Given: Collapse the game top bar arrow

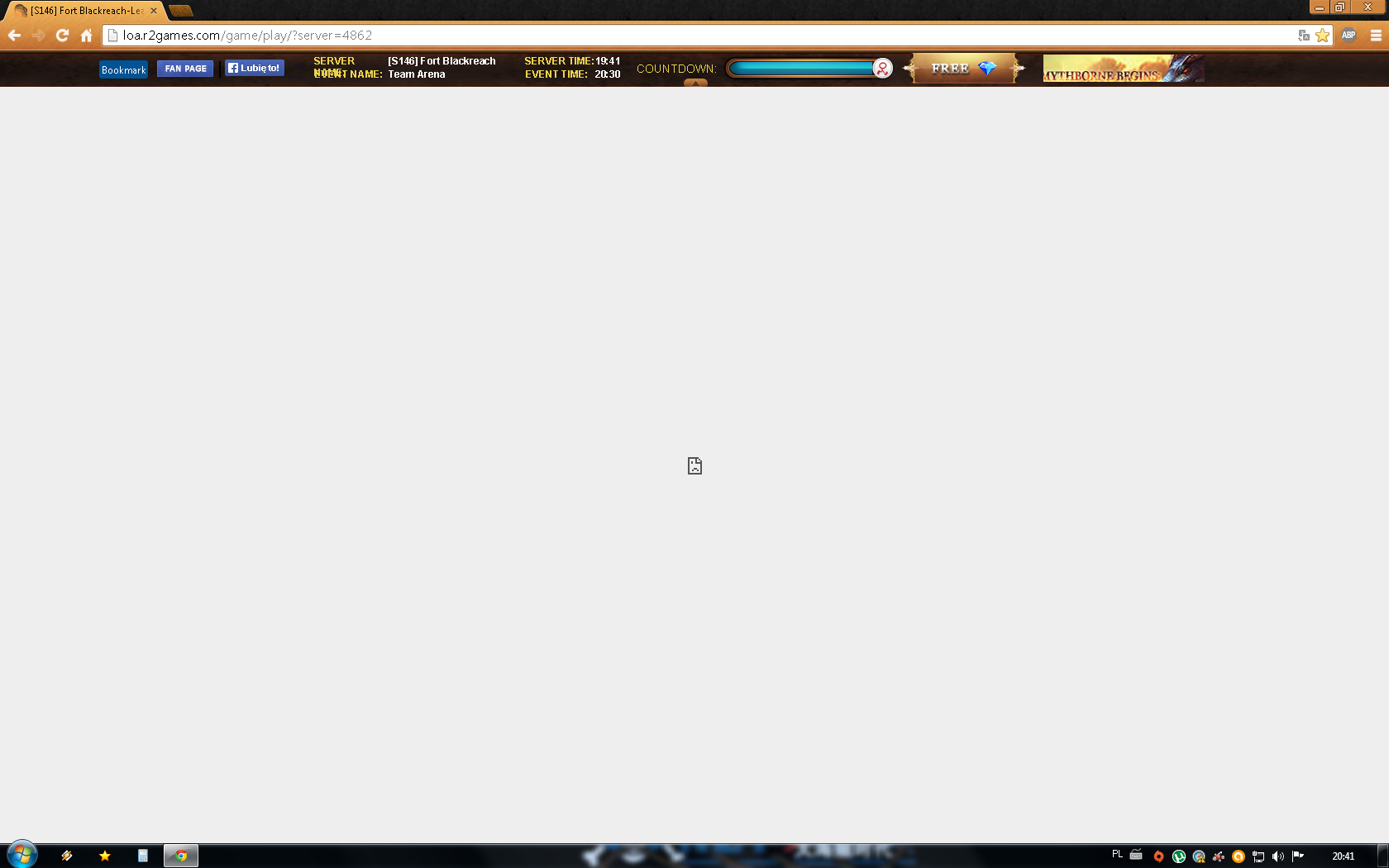Looking at the screenshot, I should (x=695, y=83).
